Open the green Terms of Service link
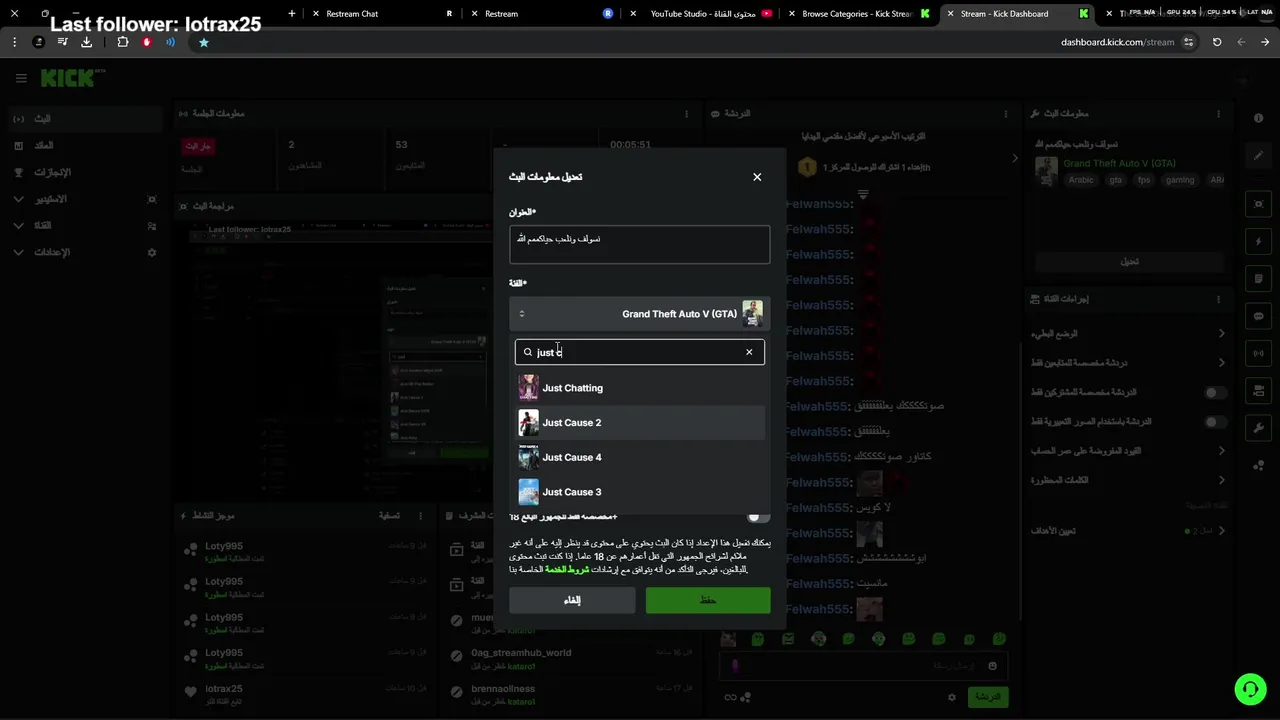Viewport: 1280px width, 720px height. (x=566, y=569)
